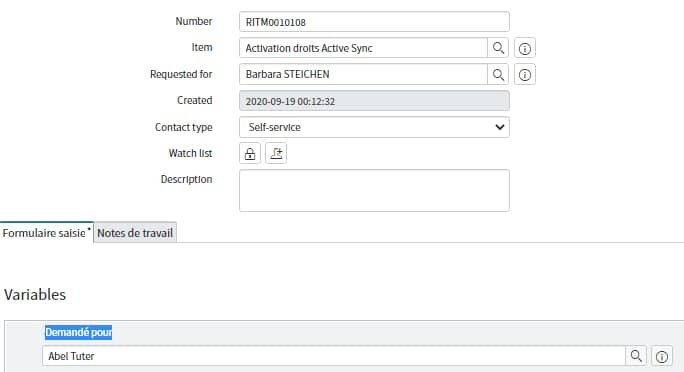
Task: Expand the Contact type dropdown
Action: pyautogui.click(x=374, y=127)
